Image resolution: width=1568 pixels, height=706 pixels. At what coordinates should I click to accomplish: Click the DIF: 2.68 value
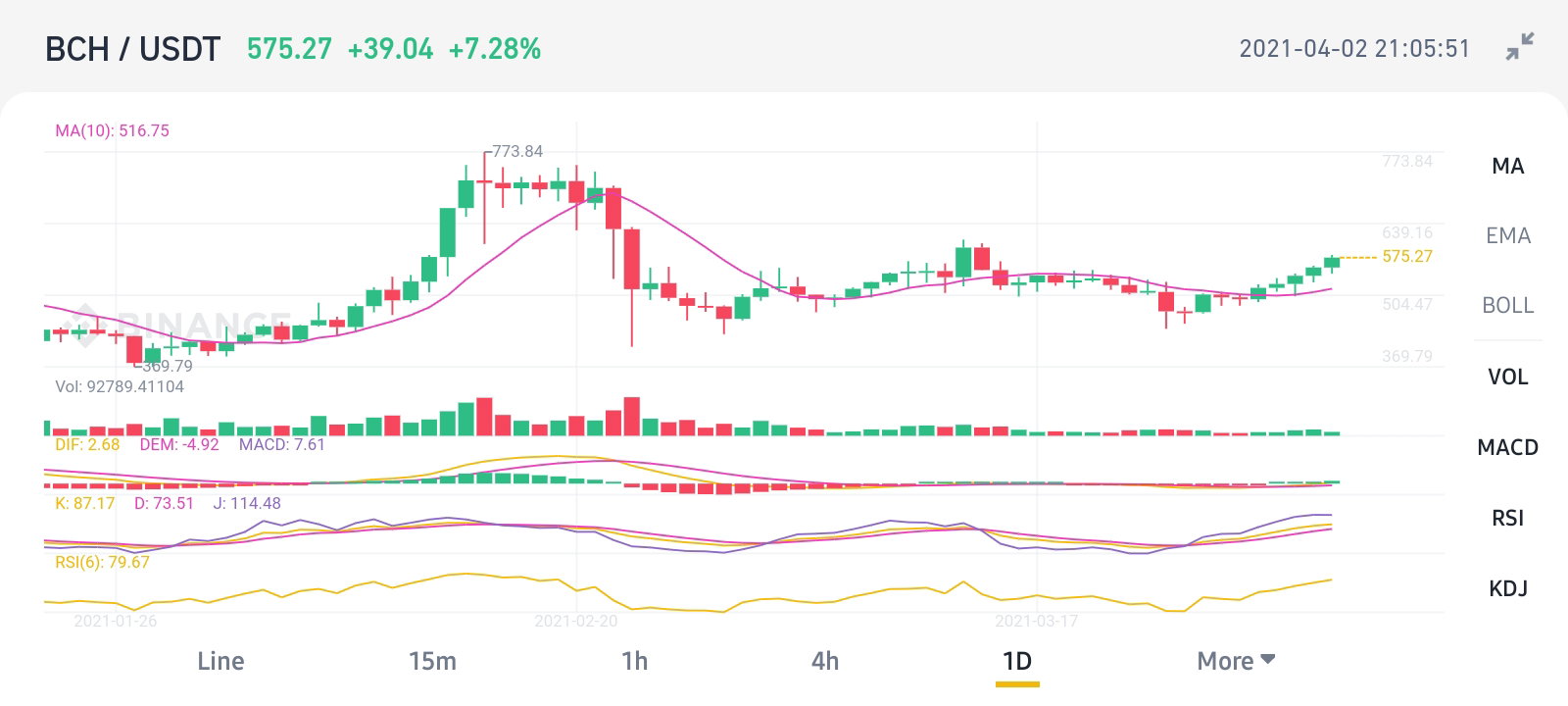point(87,444)
